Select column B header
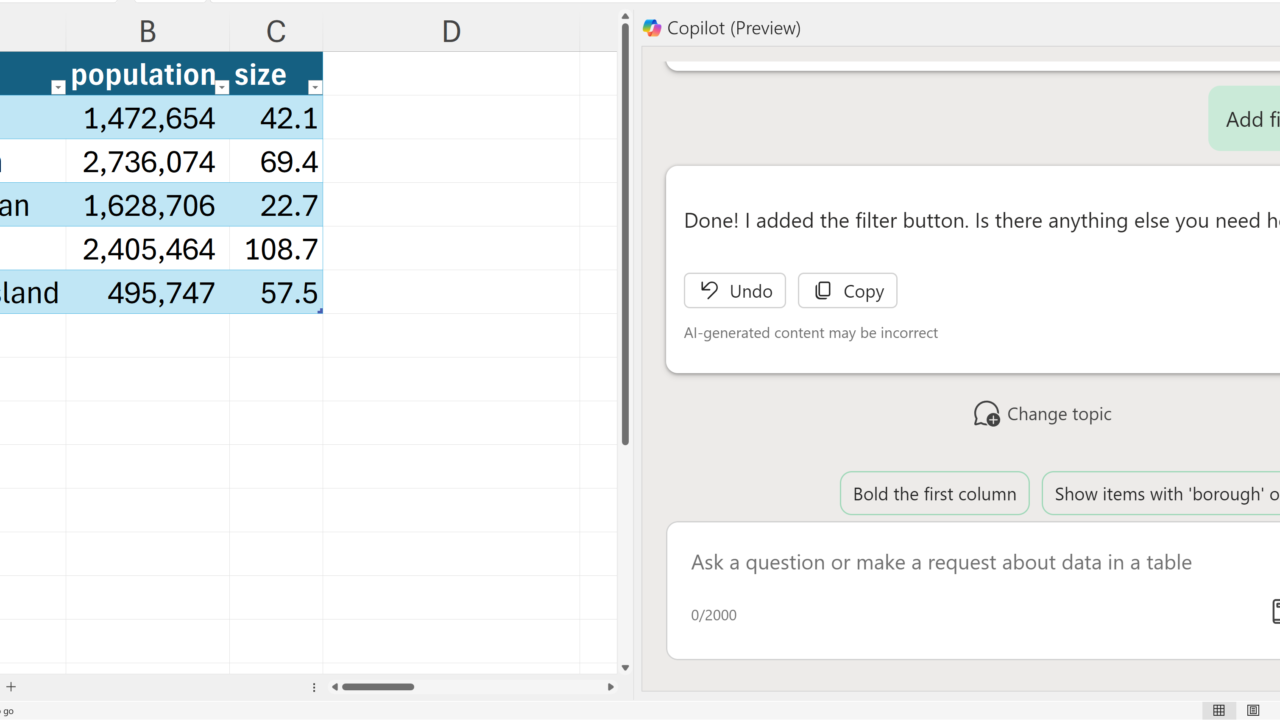1280x720 pixels. pyautogui.click(x=148, y=32)
